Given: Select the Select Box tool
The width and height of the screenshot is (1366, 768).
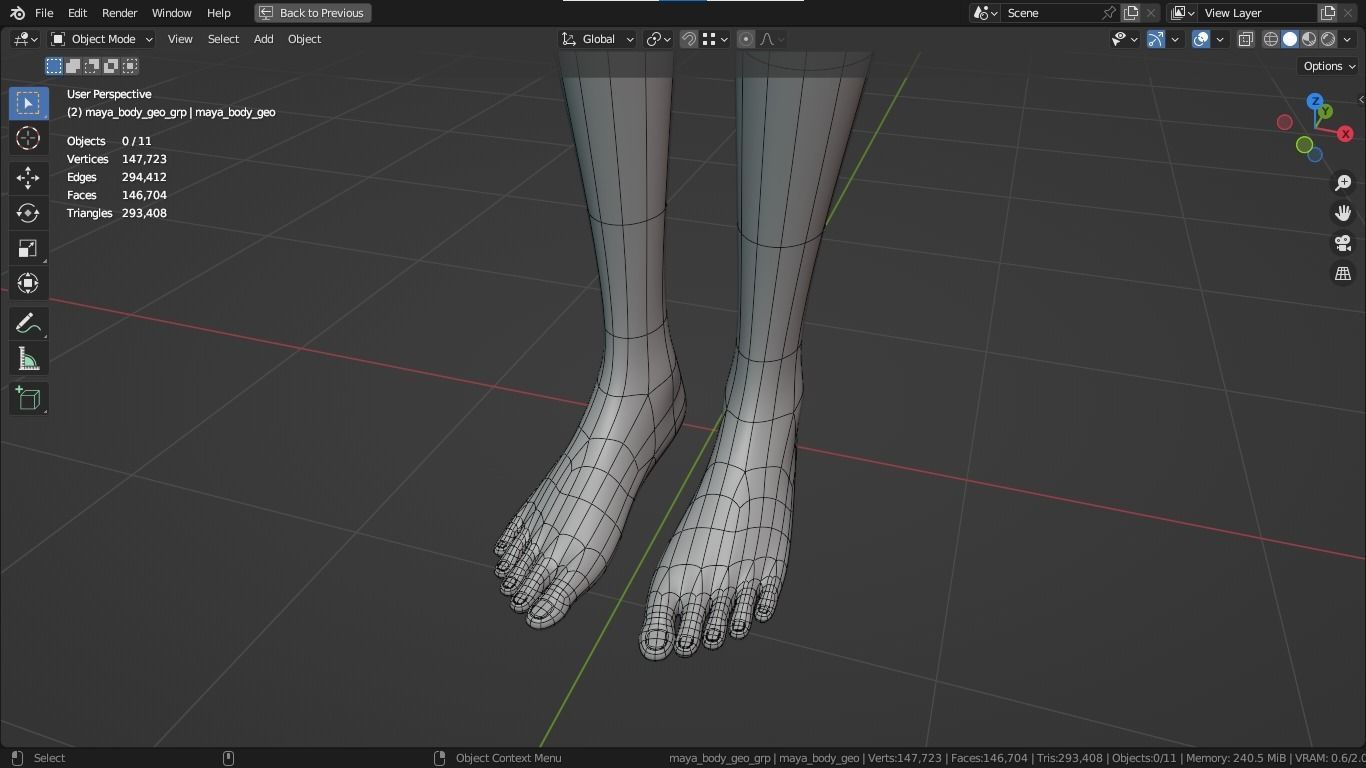Looking at the screenshot, I should pos(28,104).
